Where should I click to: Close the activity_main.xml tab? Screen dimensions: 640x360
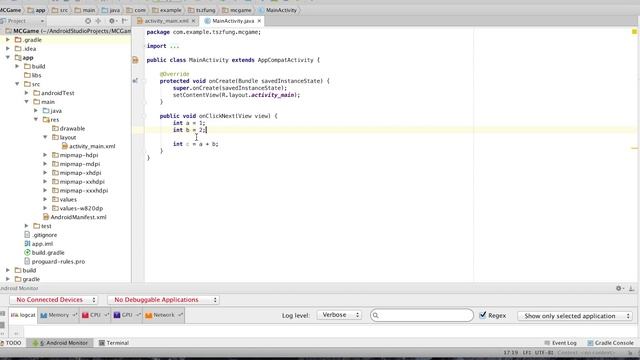coord(193,21)
